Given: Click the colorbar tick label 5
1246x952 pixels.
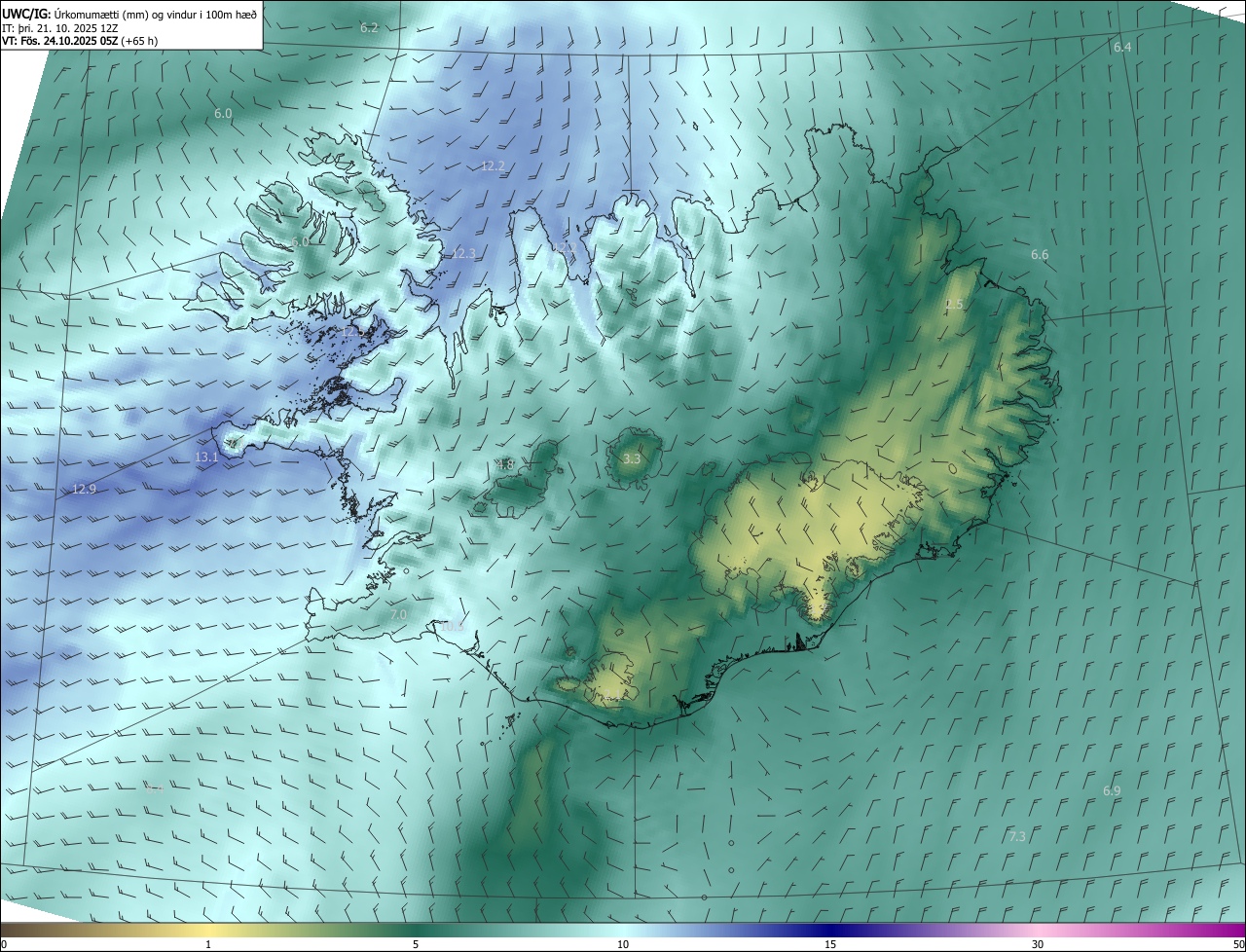Looking at the screenshot, I should pos(416,944).
